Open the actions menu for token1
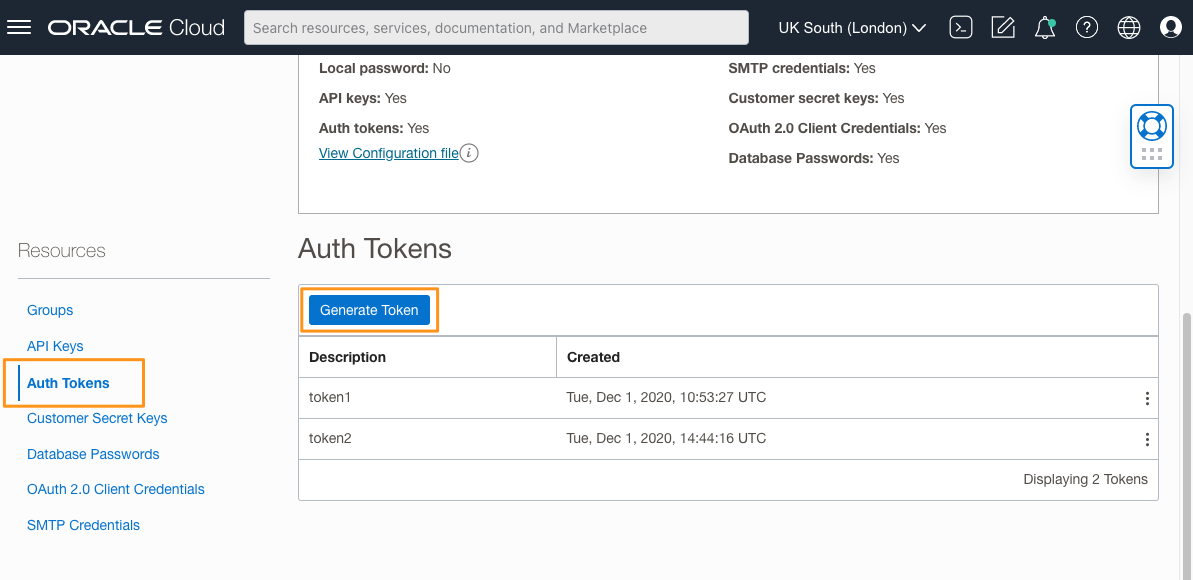The height and width of the screenshot is (580, 1193). [x=1147, y=397]
